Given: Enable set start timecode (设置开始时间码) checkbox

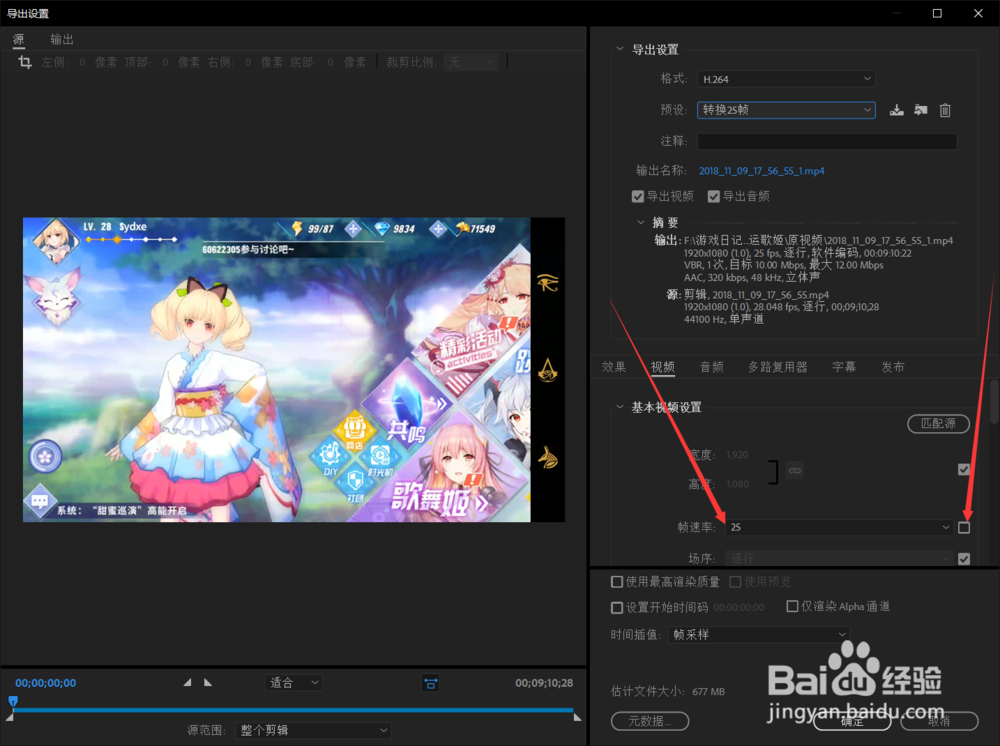Looking at the screenshot, I should [617, 607].
